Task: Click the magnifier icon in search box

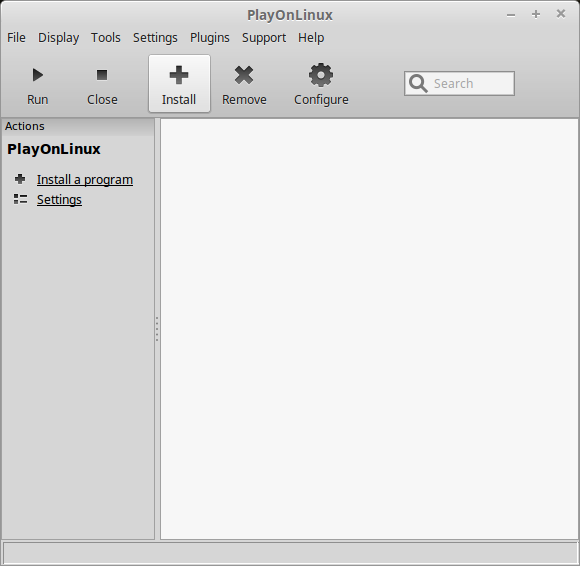Action: [418, 84]
